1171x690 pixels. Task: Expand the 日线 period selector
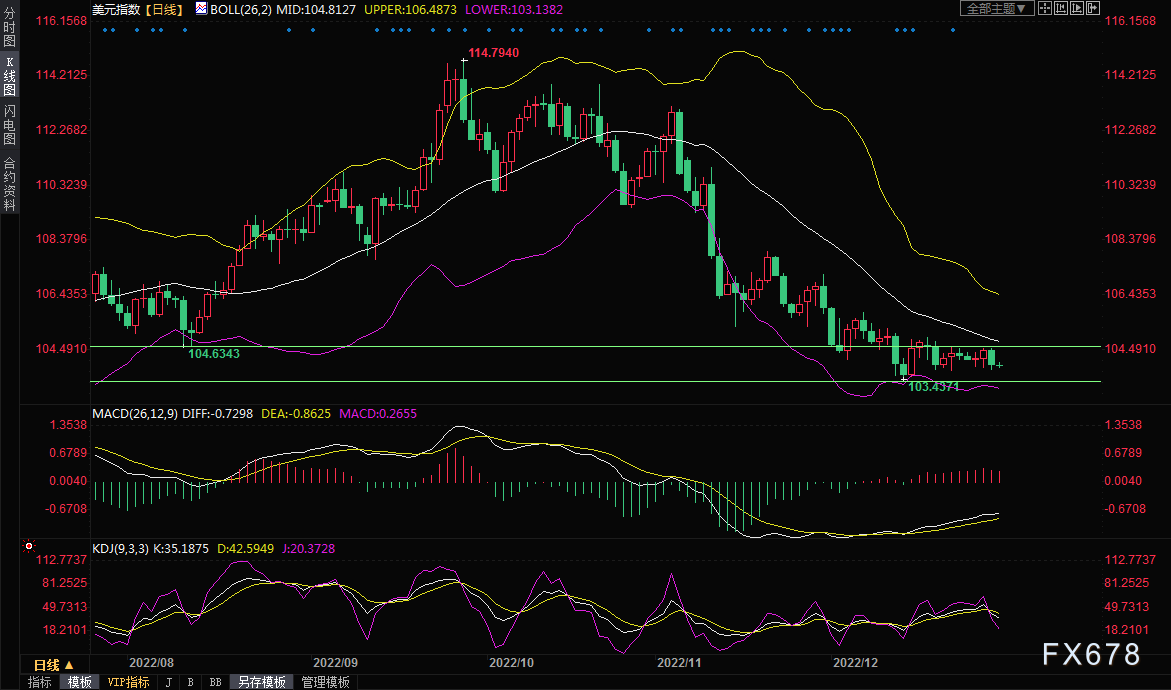click(54, 665)
